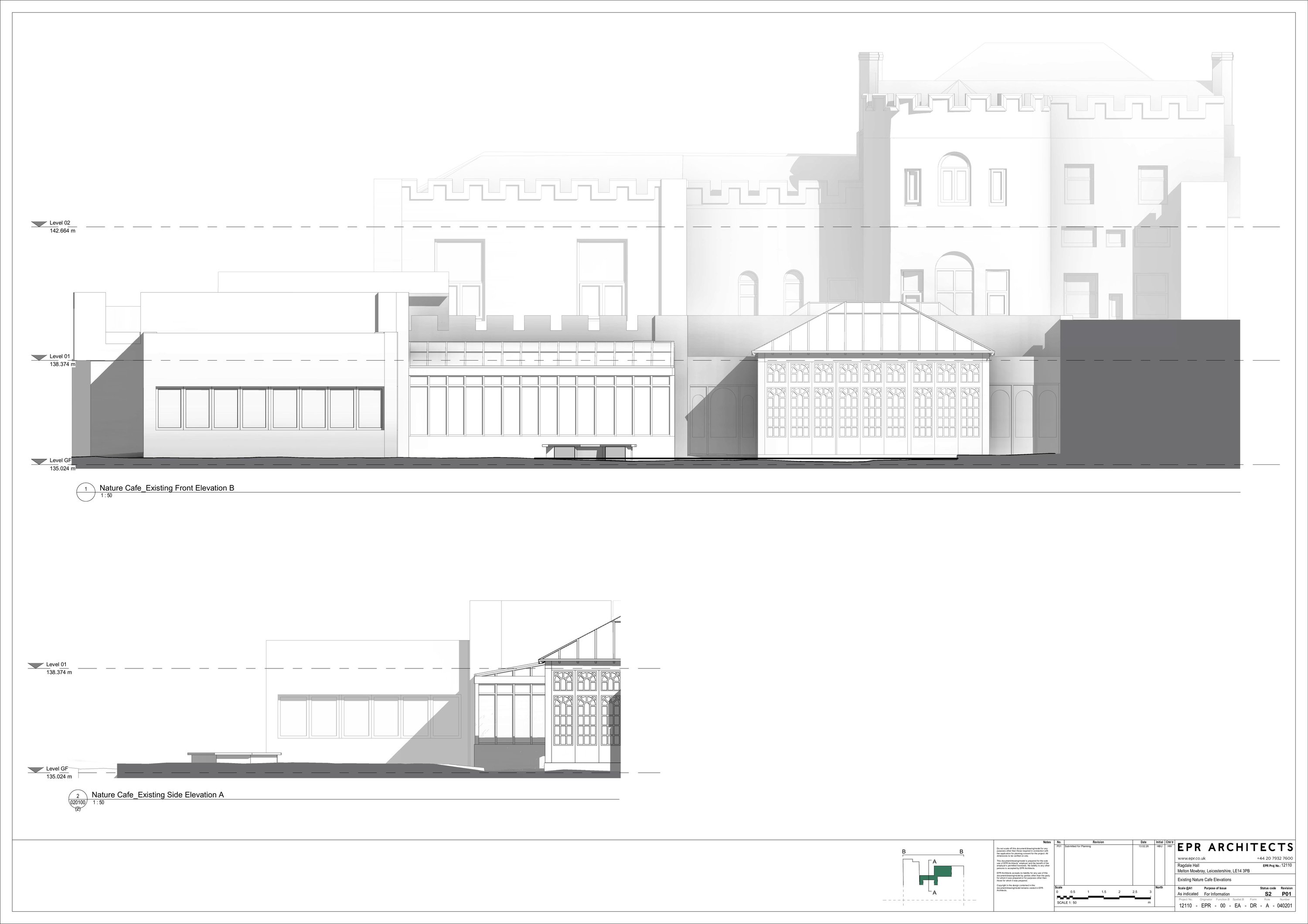Image resolution: width=1308 pixels, height=924 pixels.
Task: Click the Level 01 marker in Front Elevation B
Action: pyautogui.click(x=39, y=358)
